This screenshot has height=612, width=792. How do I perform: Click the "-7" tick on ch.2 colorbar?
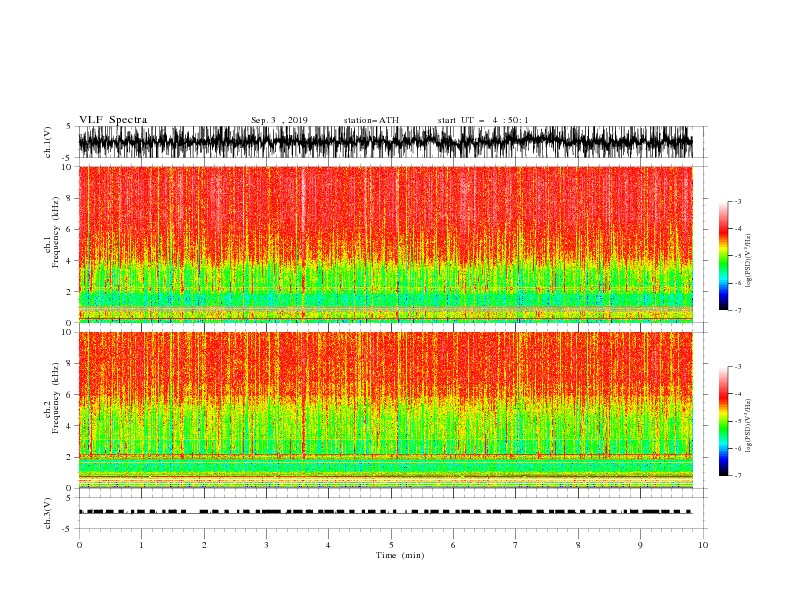pos(738,476)
